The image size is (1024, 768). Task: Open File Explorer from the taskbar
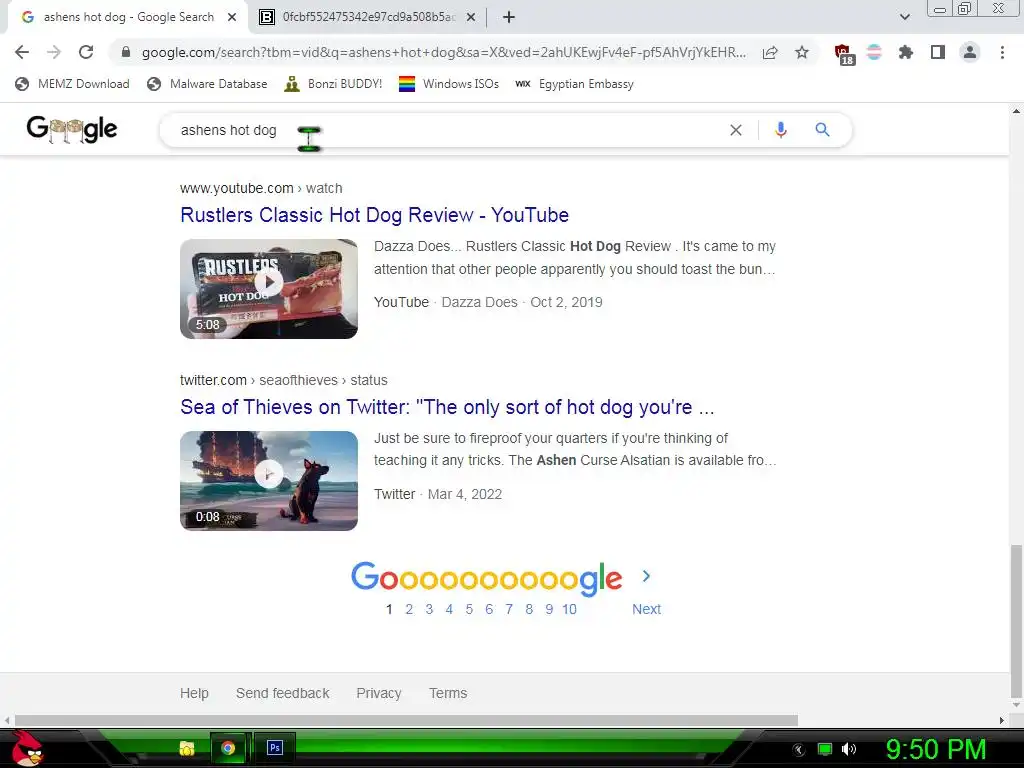click(x=187, y=748)
